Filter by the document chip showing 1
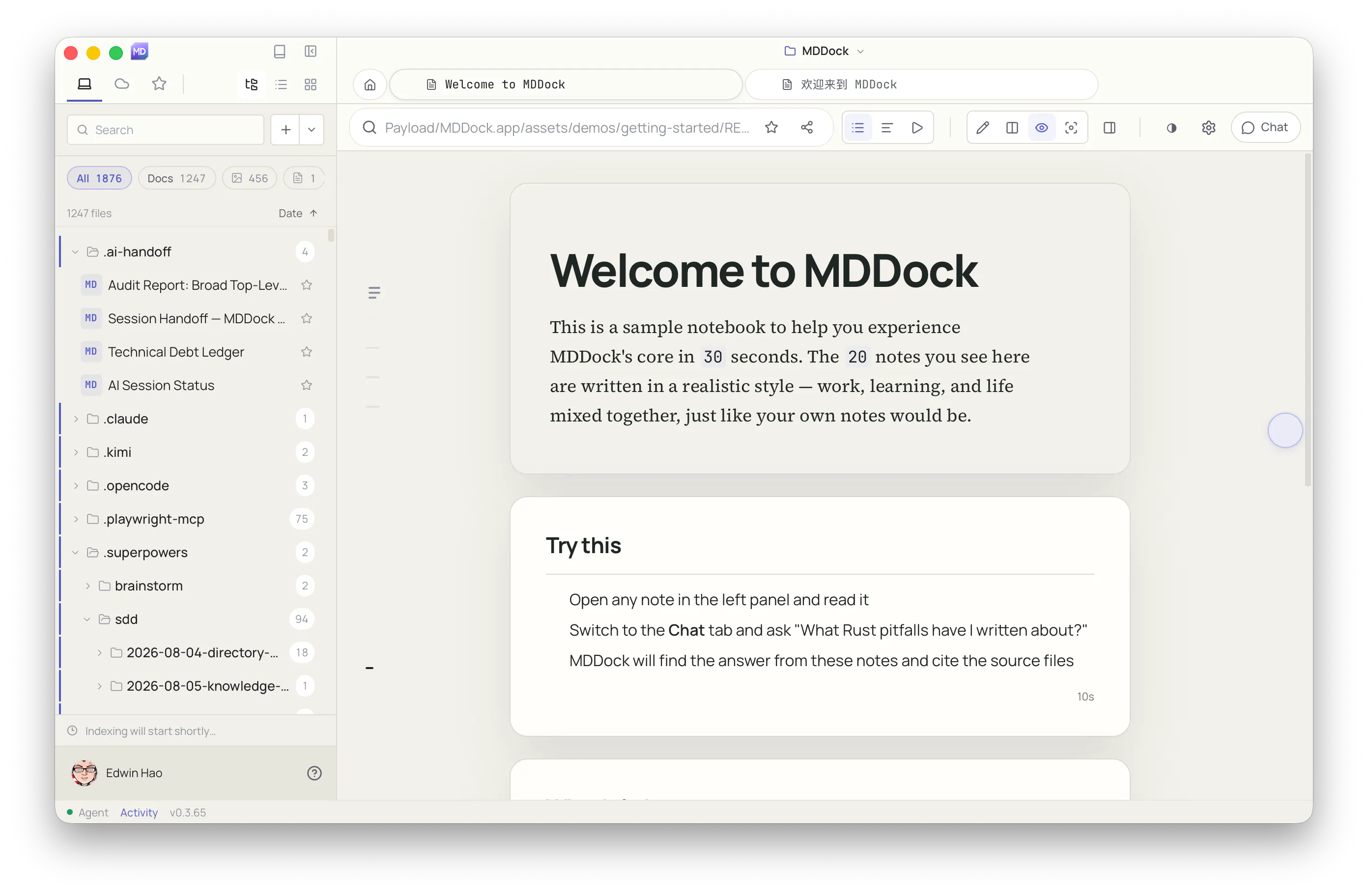1368x896 pixels. (x=304, y=178)
